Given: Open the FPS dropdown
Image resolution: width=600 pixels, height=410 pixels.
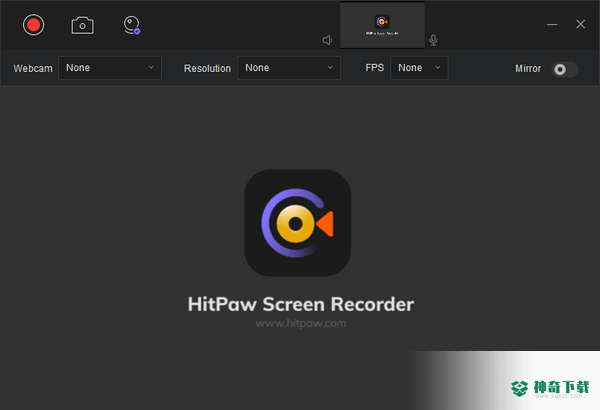Looking at the screenshot, I should (x=419, y=68).
